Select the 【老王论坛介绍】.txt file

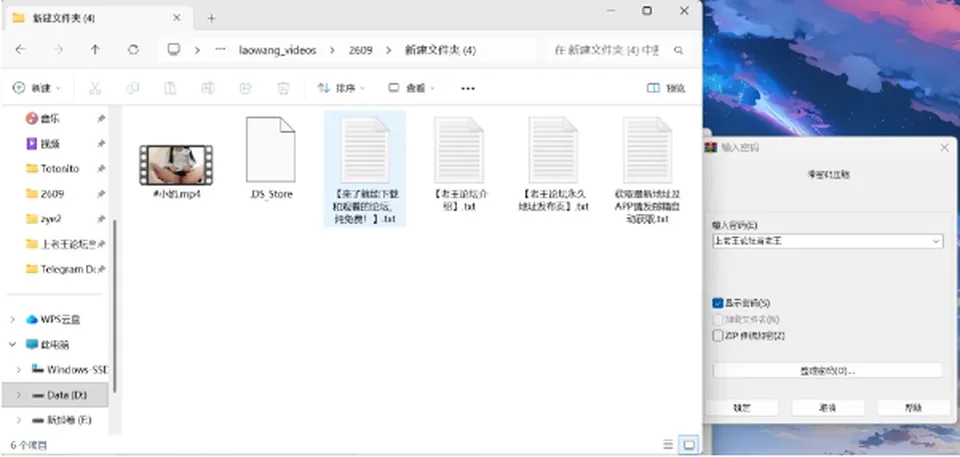(x=459, y=164)
